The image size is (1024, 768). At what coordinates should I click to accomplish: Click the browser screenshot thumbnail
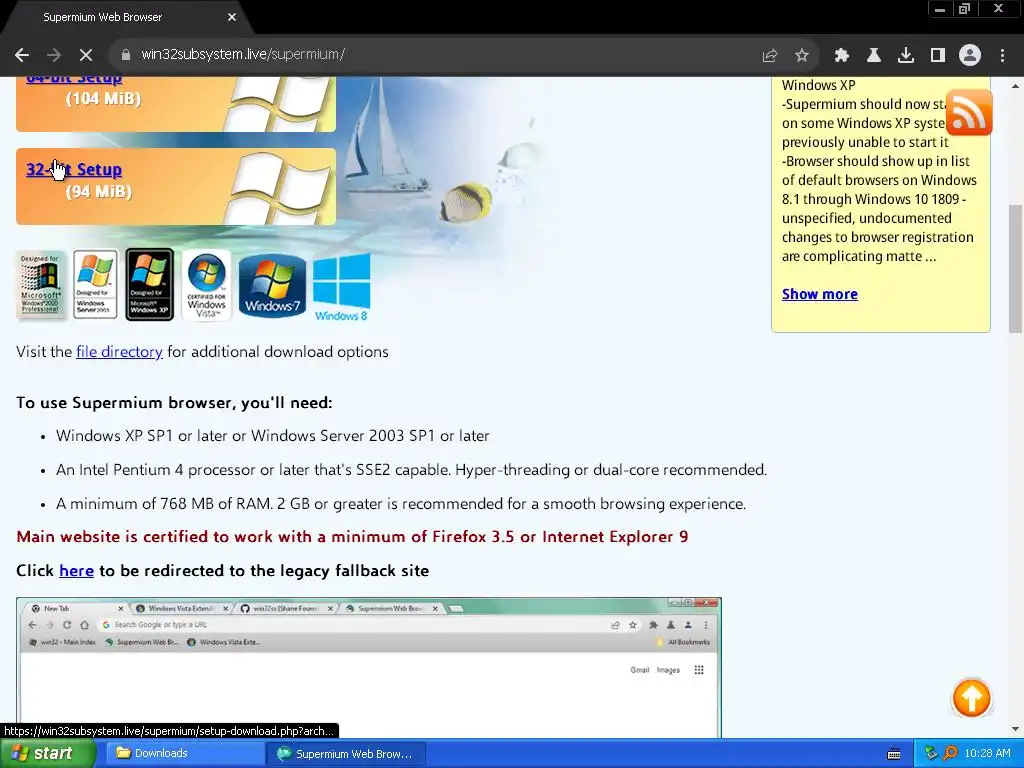coord(369,667)
